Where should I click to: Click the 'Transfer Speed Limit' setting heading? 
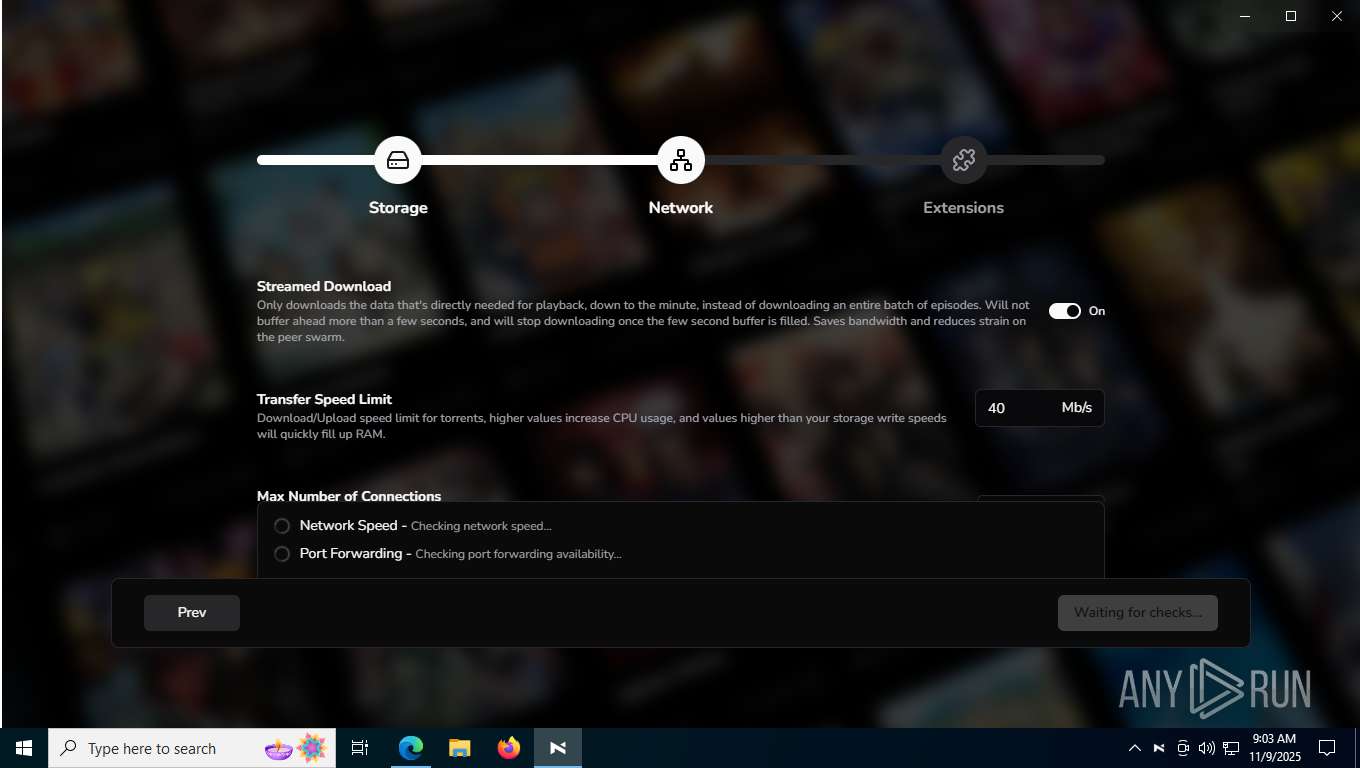click(324, 399)
